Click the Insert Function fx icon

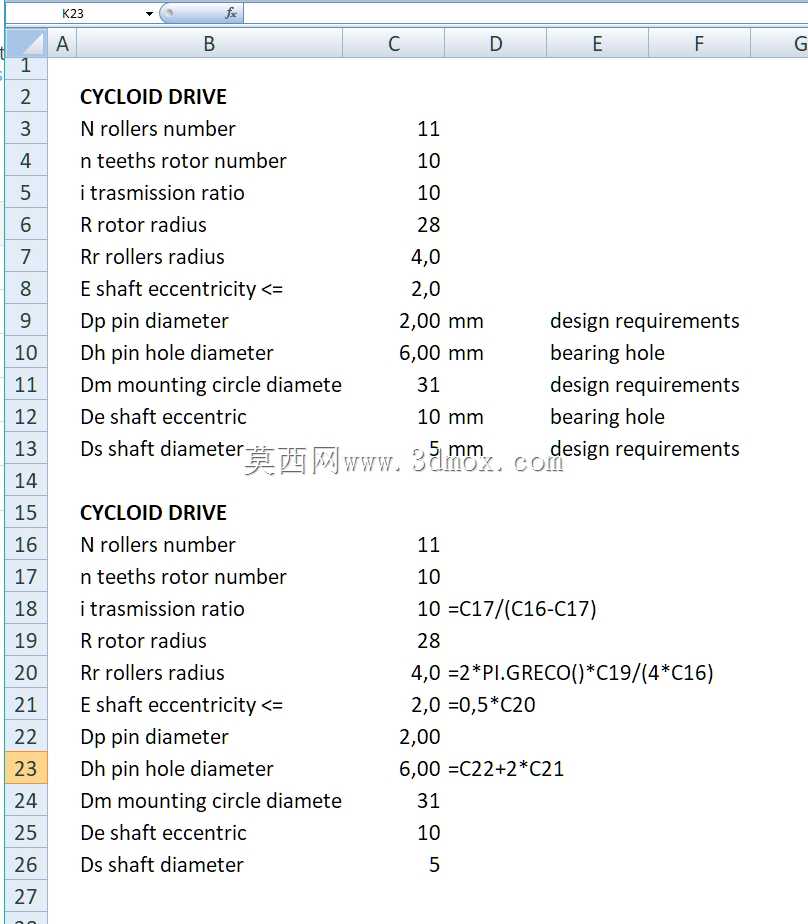click(231, 13)
